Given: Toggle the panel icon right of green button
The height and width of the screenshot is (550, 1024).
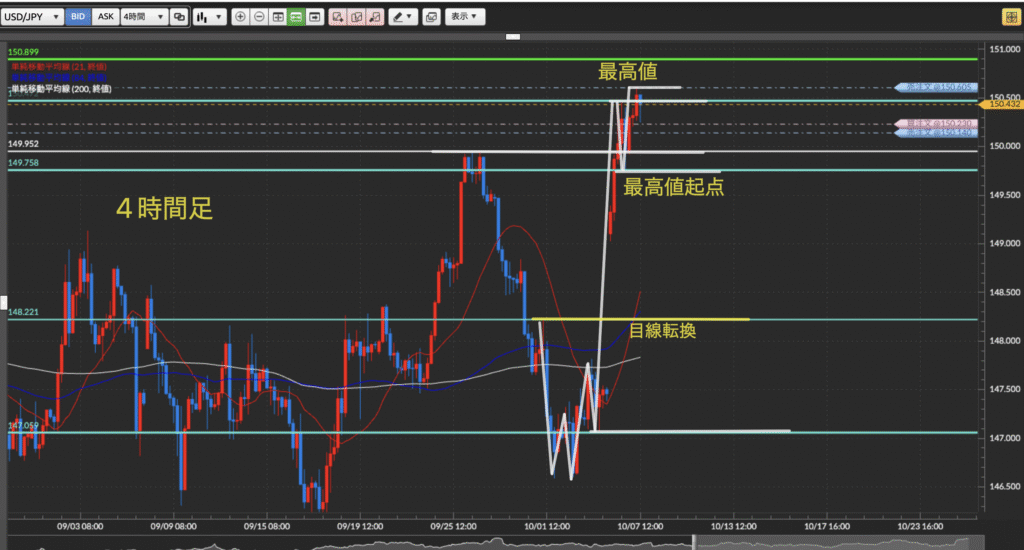Looking at the screenshot, I should 315,17.
